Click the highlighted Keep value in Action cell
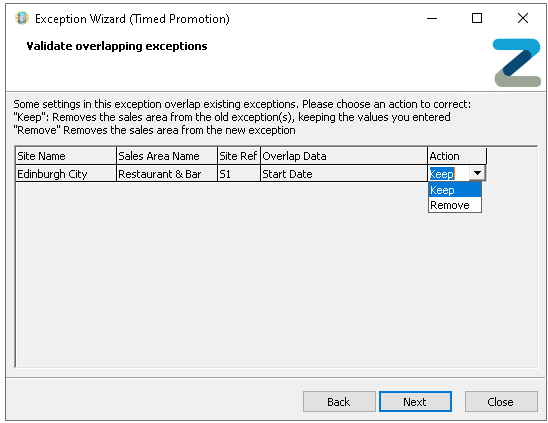548x423 pixels. (x=442, y=174)
